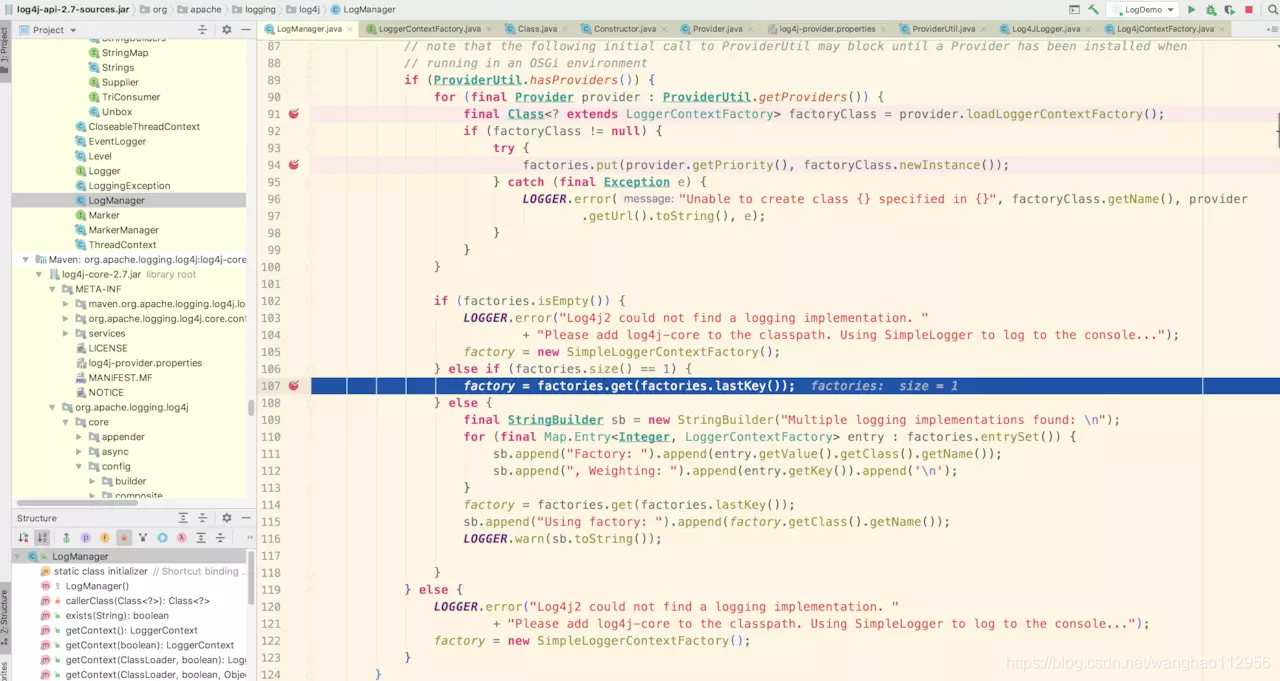The image size is (1280, 681).
Task: Remove breakpoint on line 91
Action: tap(294, 114)
